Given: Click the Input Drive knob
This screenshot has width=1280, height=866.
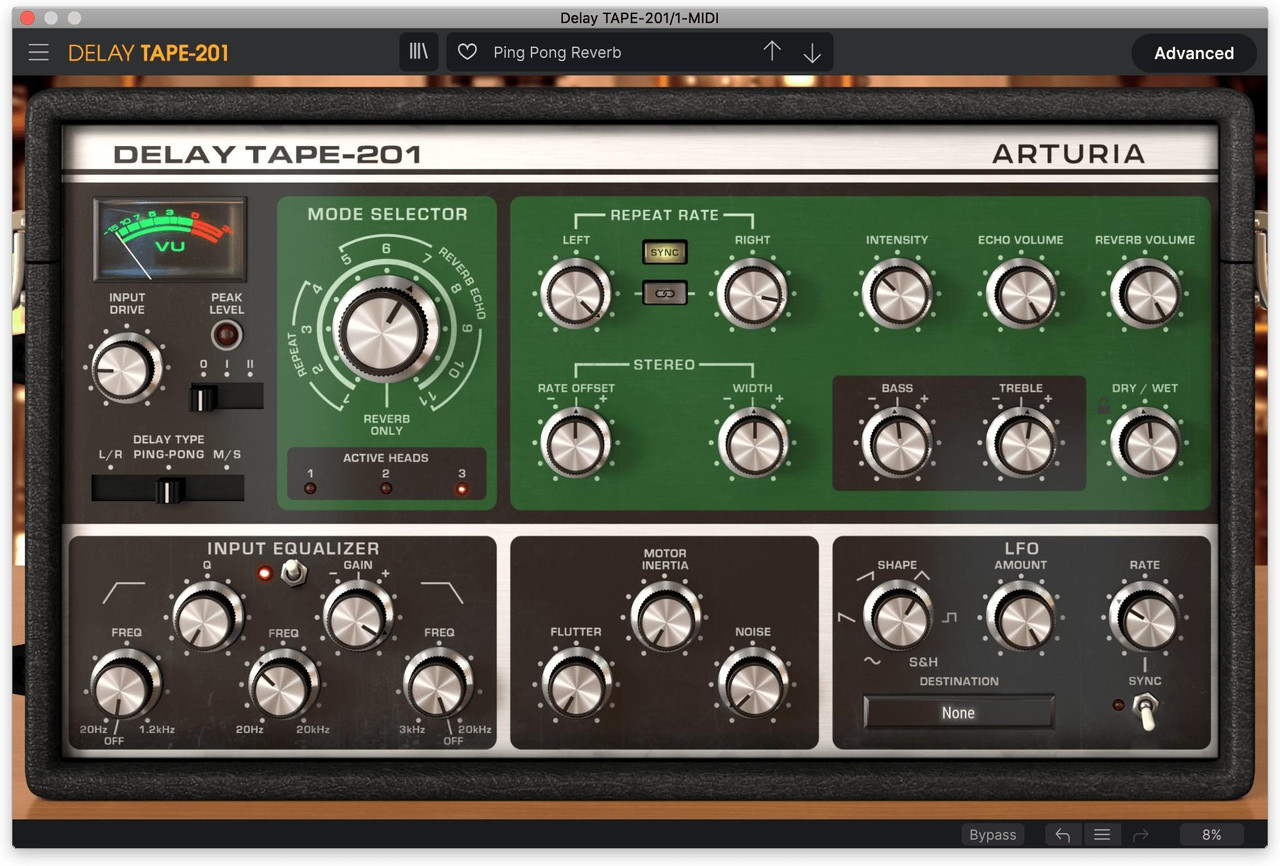Looking at the screenshot, I should coord(125,369).
